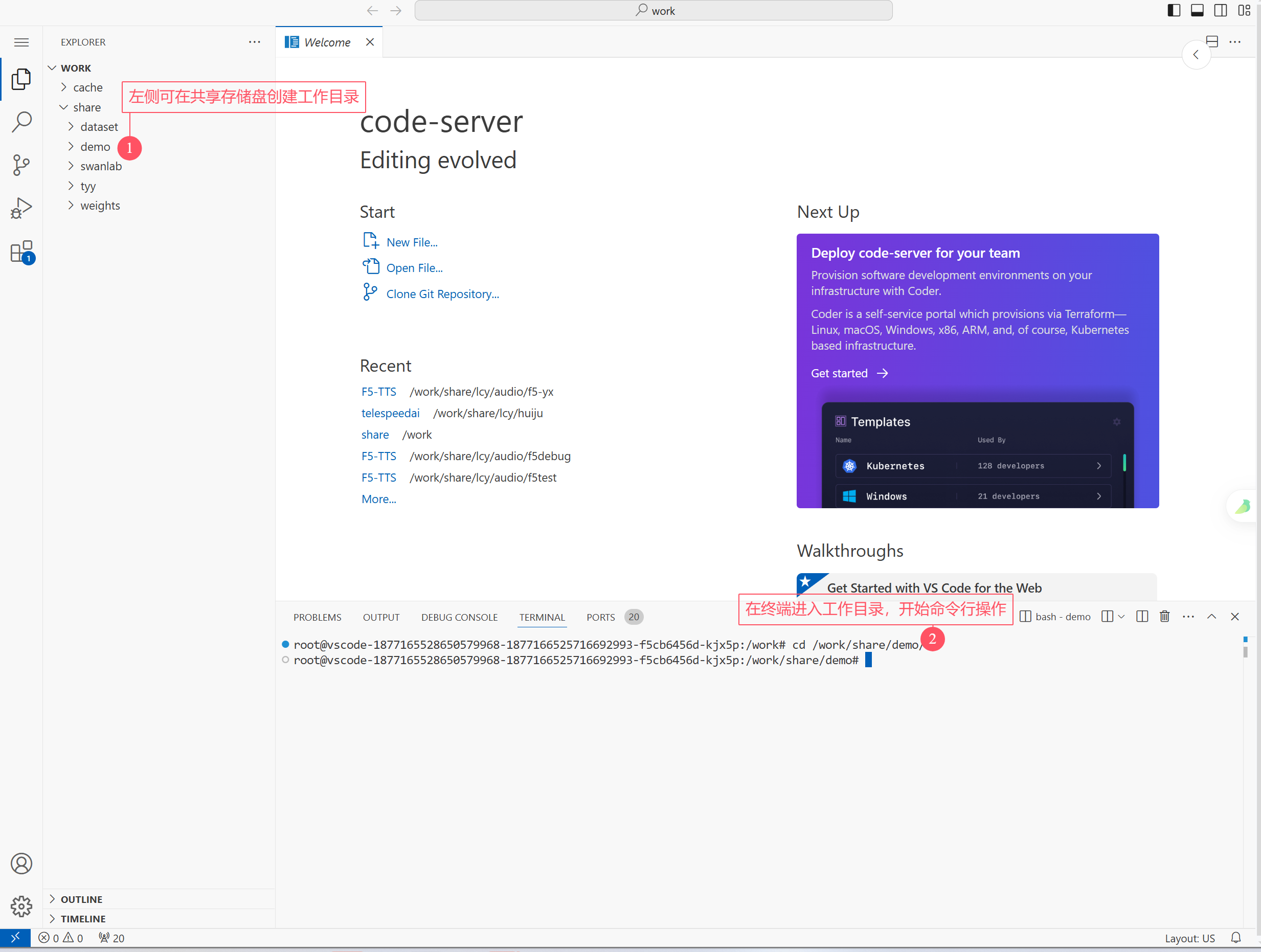Click Get started link in Coder card

coord(849,373)
